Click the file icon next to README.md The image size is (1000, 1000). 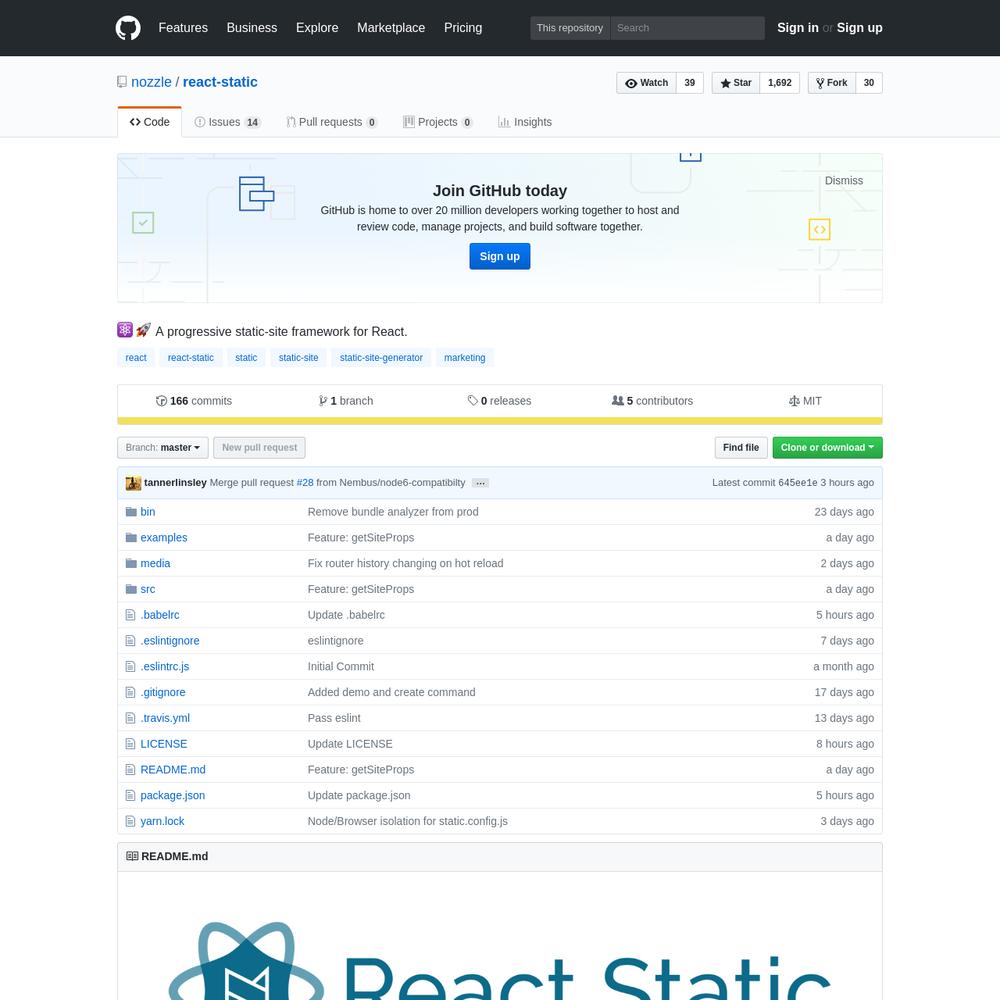[x=131, y=770]
